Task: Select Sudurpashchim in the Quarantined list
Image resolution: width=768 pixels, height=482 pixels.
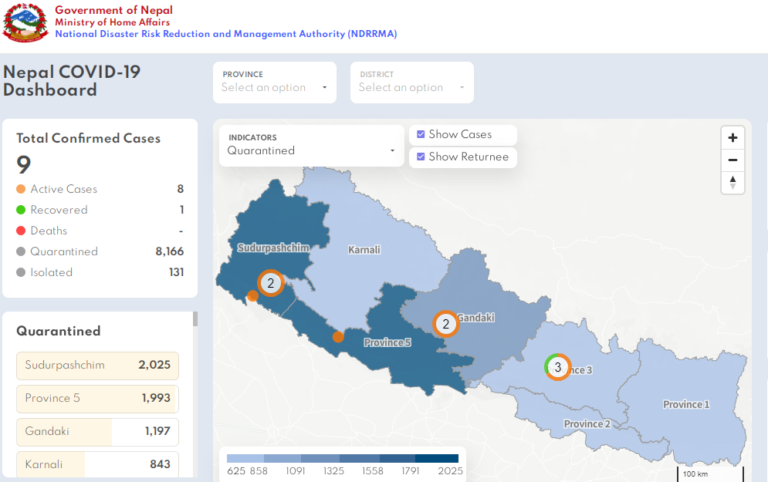Action: 97,366
